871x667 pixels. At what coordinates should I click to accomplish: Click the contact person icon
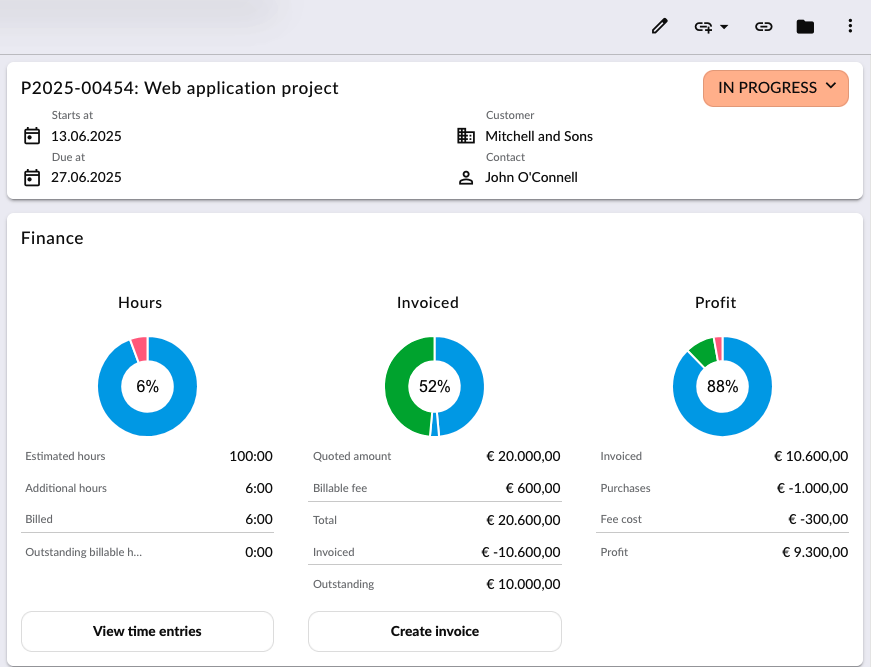[x=465, y=178]
